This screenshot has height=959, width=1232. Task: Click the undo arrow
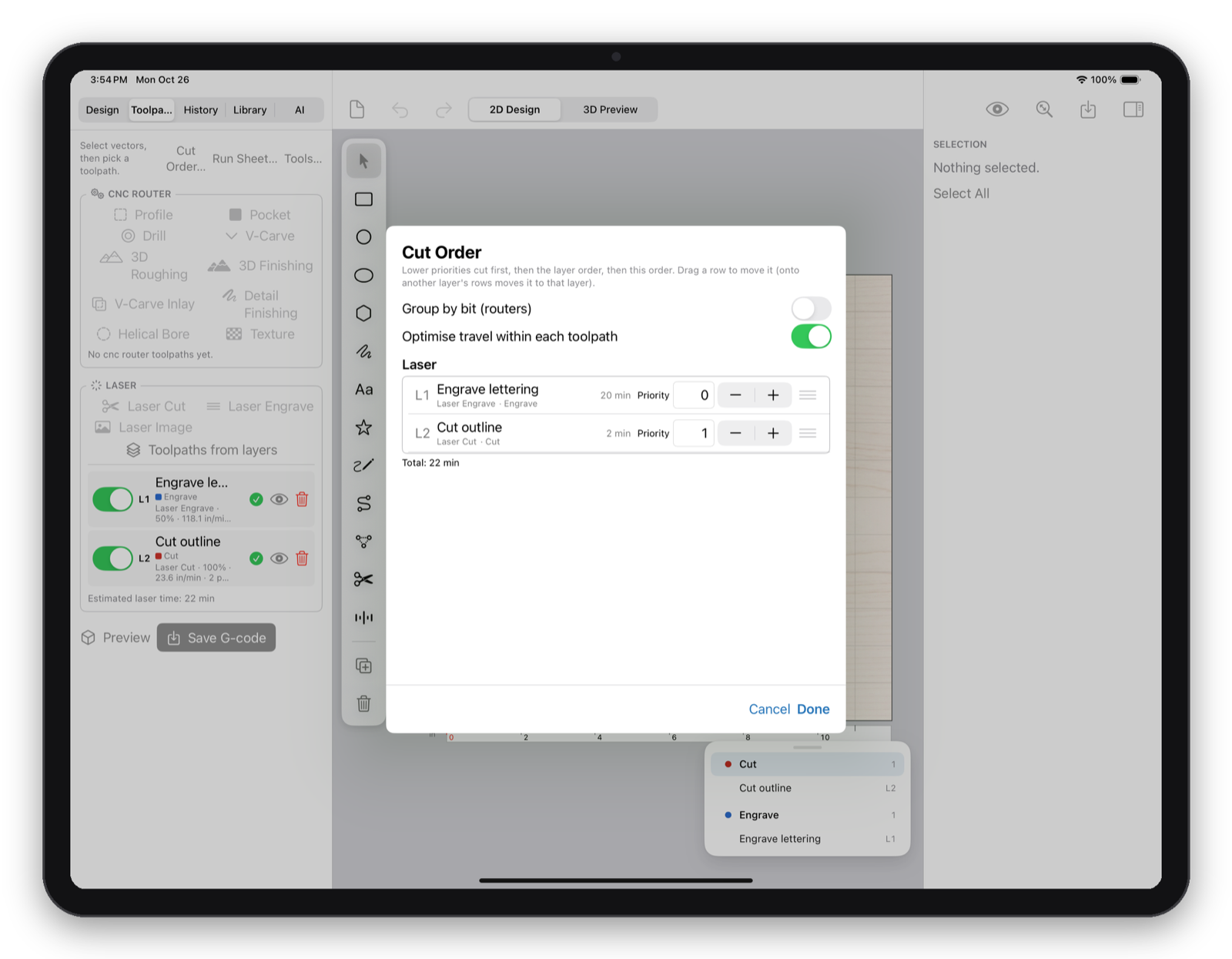[400, 109]
